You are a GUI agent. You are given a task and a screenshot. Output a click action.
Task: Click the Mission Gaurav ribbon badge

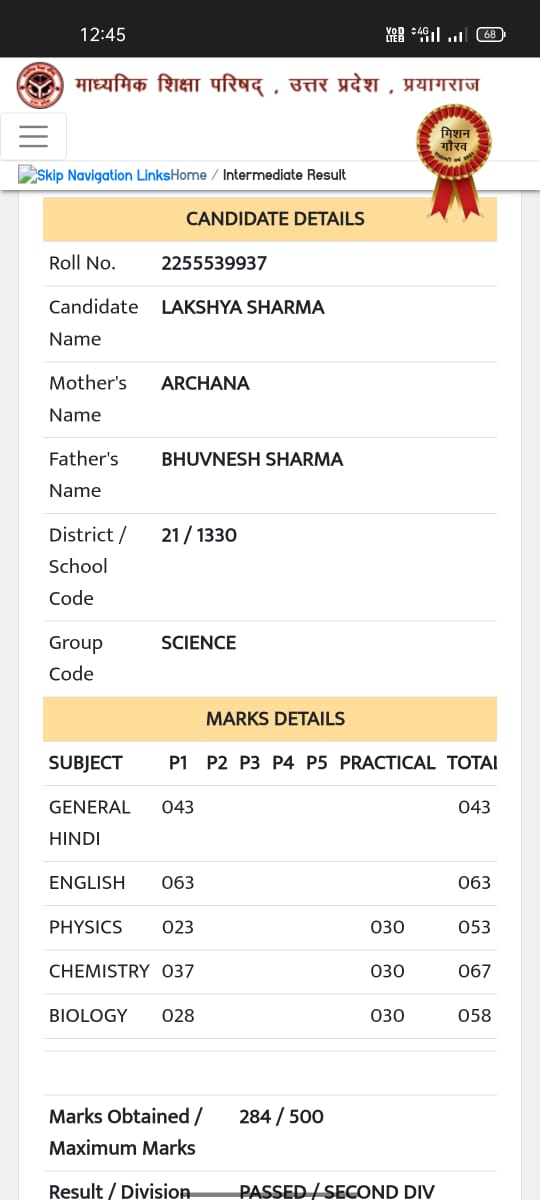tap(454, 159)
